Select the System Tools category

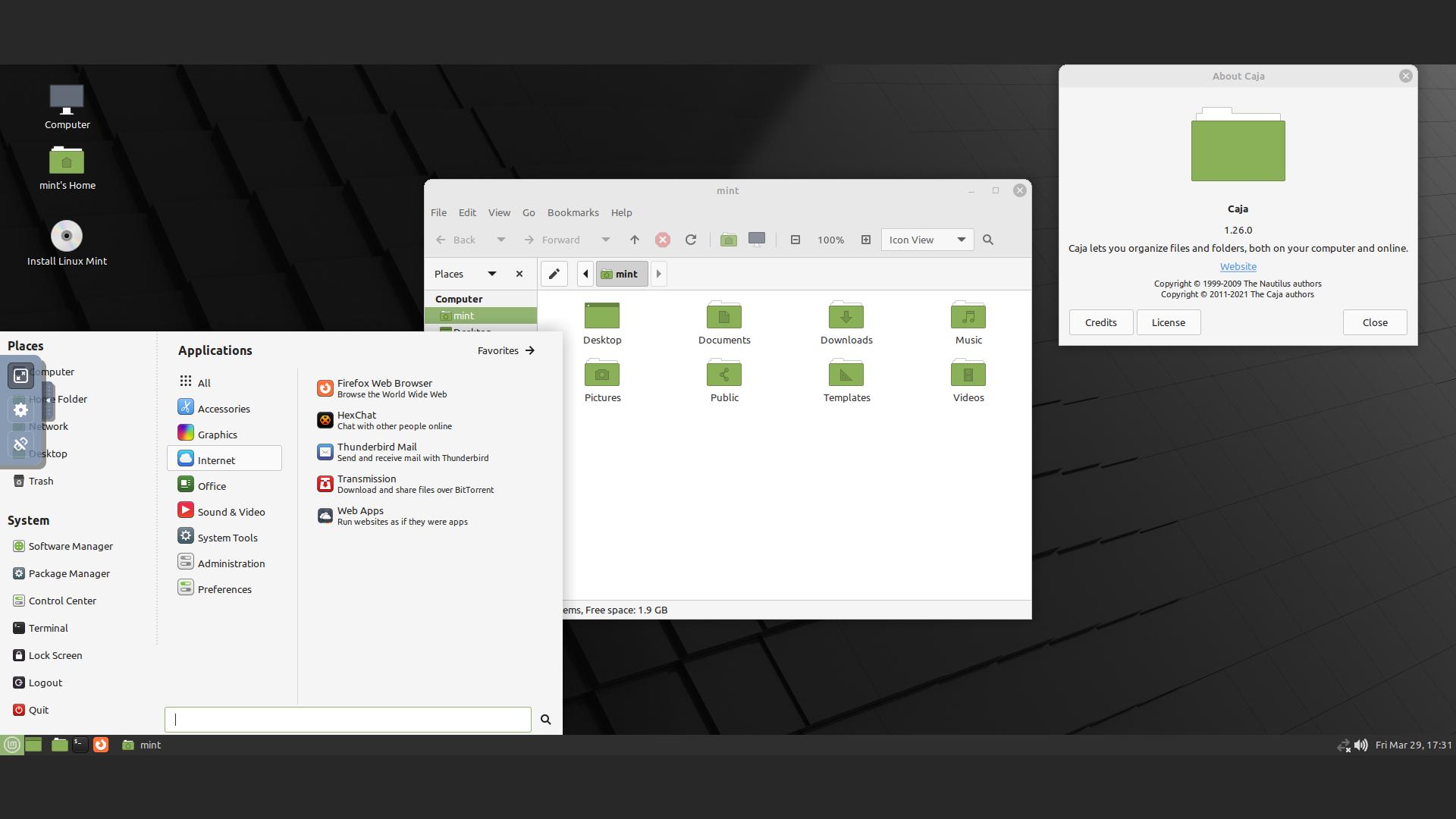[x=224, y=537]
